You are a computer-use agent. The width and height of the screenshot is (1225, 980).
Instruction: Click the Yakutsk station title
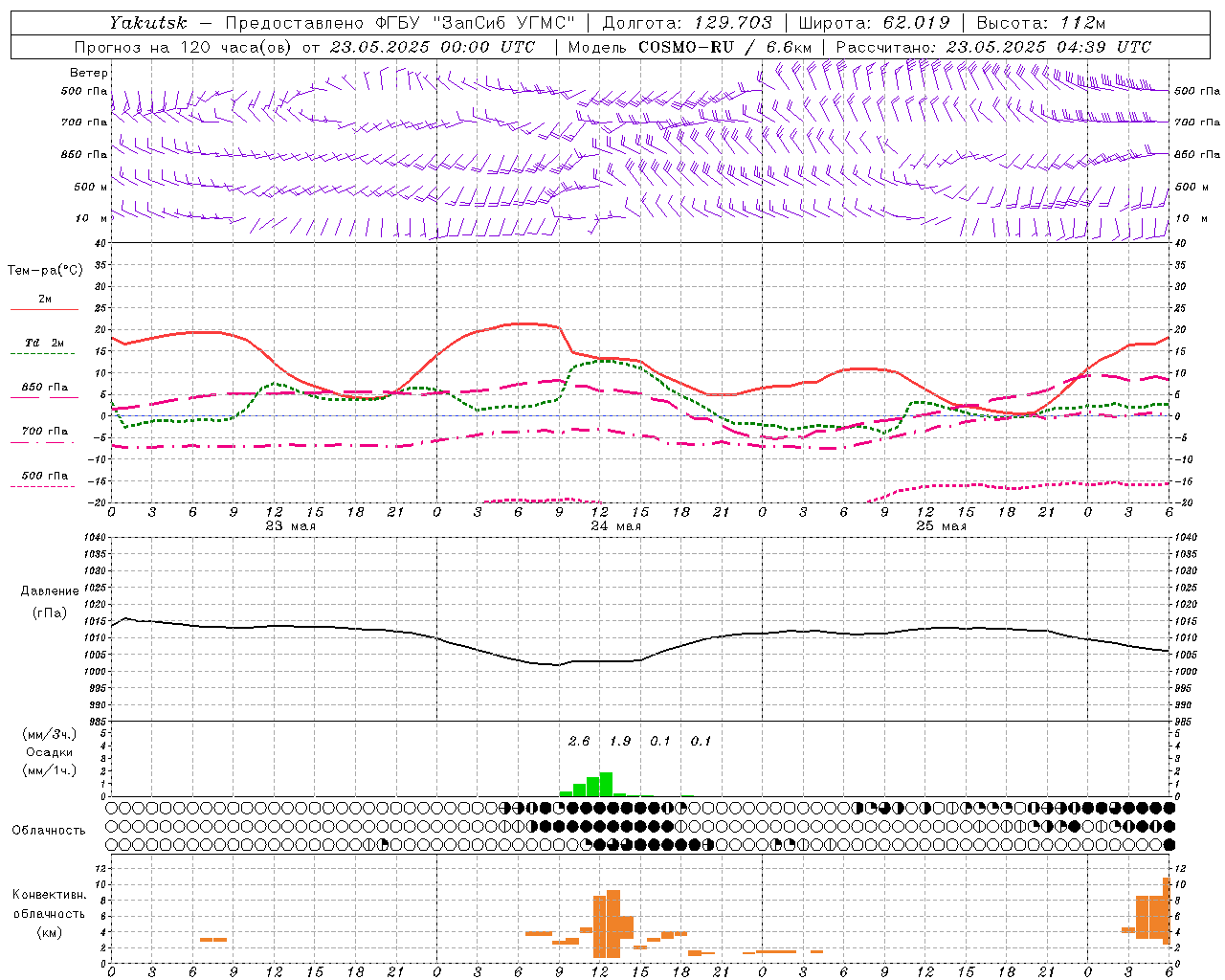(147, 22)
